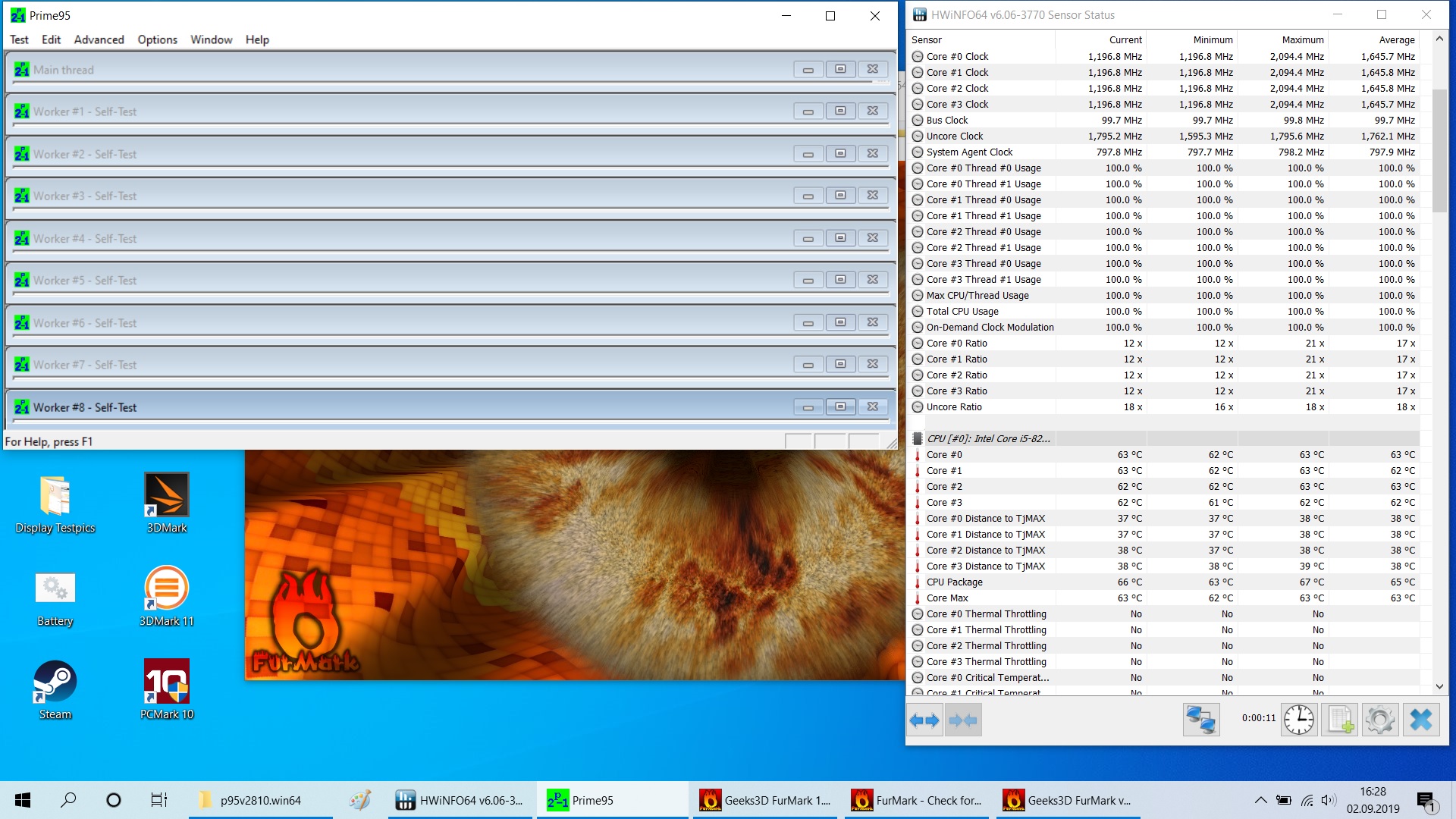This screenshot has height=819, width=1456.
Task: Launch the Steam desktop shortcut
Action: [55, 690]
